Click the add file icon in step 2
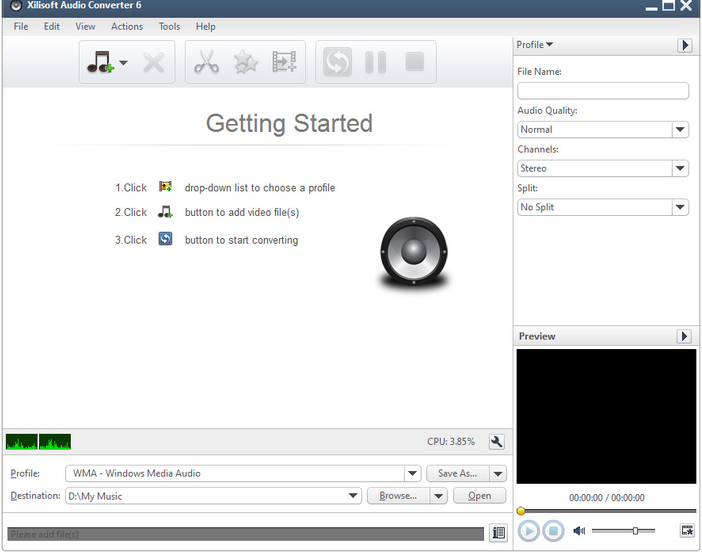The width and height of the screenshot is (702, 553). pyautogui.click(x=165, y=212)
